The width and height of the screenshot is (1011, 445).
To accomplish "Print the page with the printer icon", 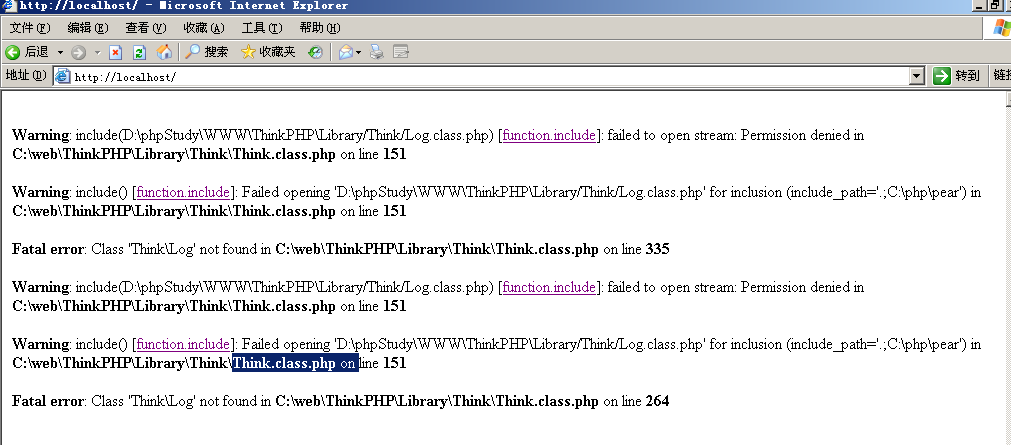I will point(377,52).
